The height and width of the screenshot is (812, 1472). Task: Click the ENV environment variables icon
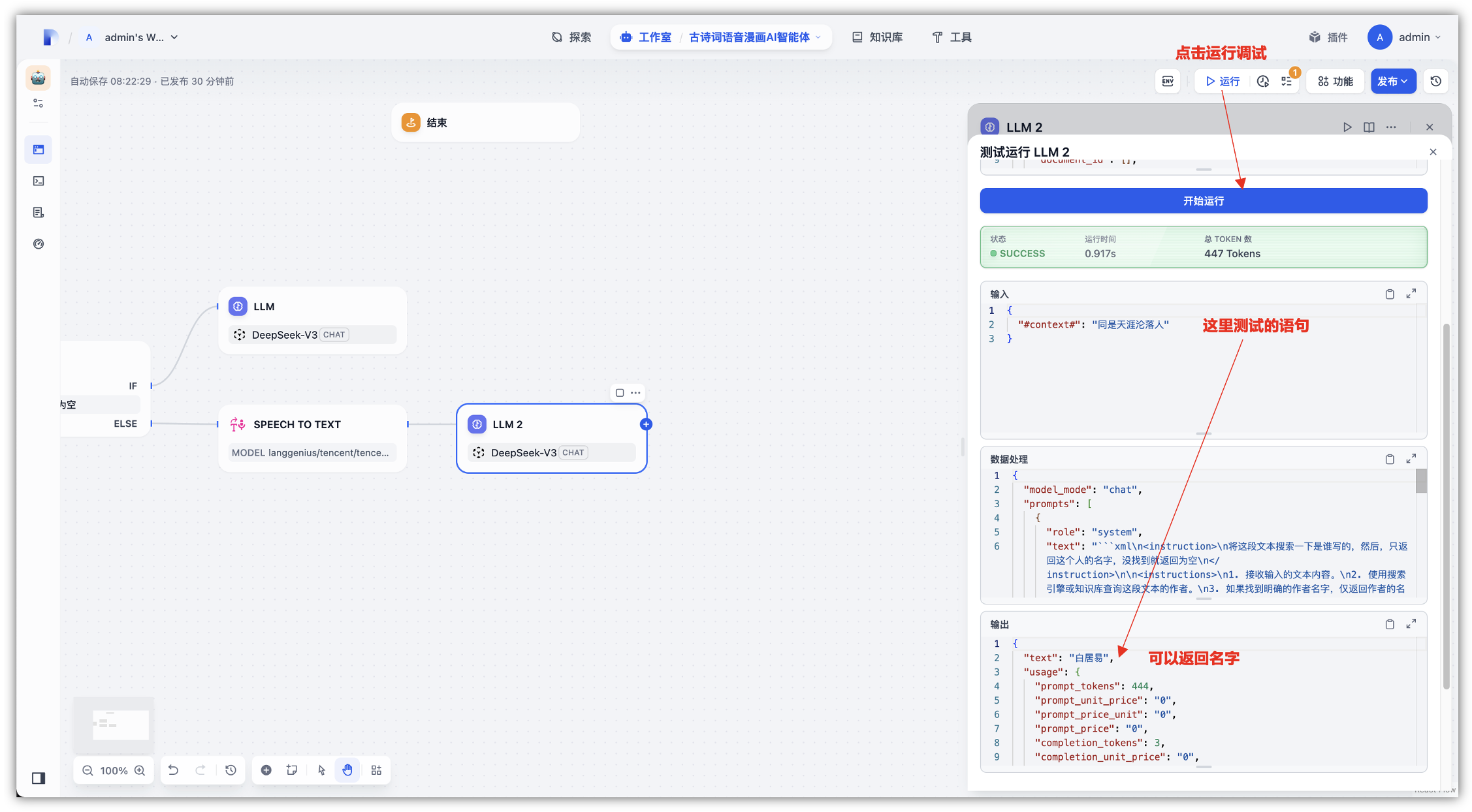pyautogui.click(x=1168, y=82)
